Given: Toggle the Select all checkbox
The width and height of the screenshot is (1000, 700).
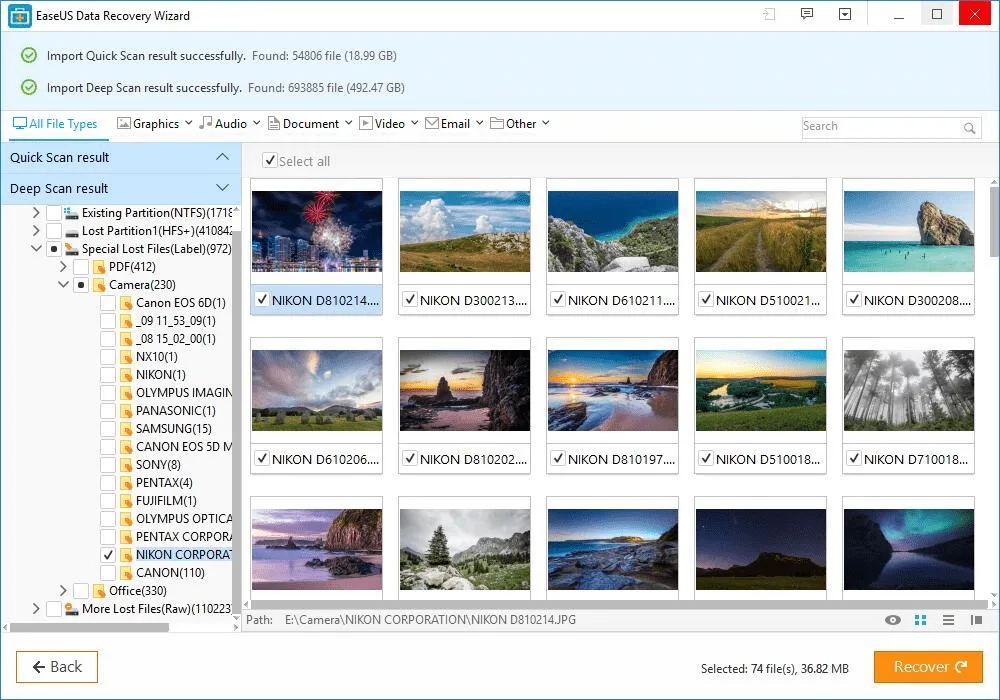Looking at the screenshot, I should point(269,161).
